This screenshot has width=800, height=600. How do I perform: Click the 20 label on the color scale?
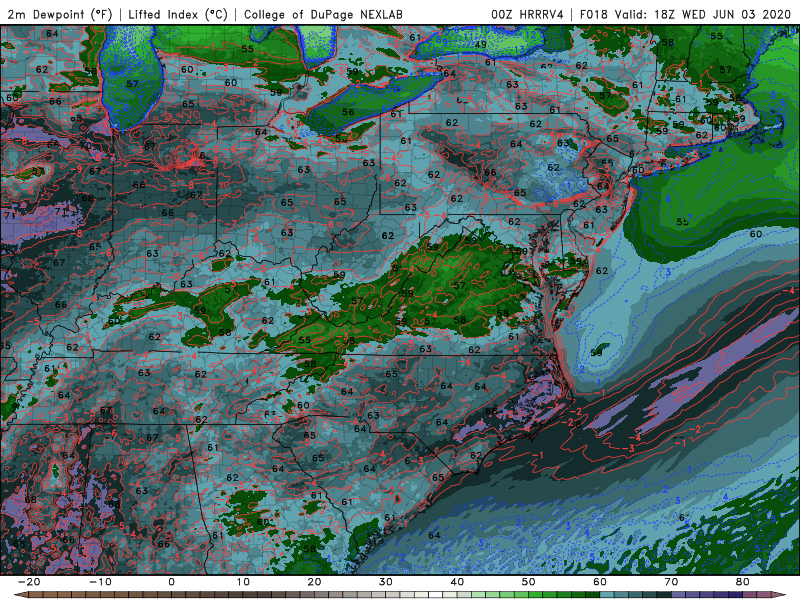point(314,582)
